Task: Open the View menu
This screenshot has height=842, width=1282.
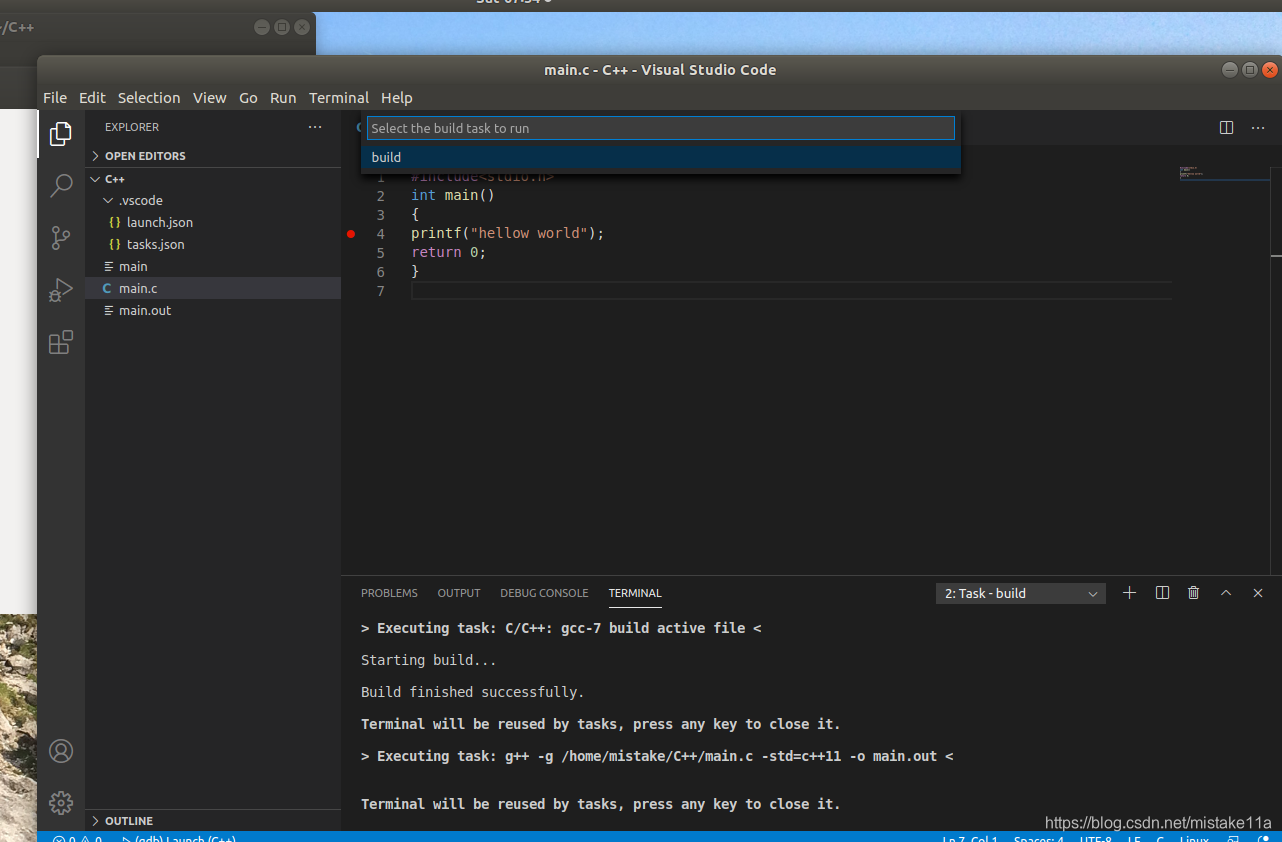Action: [x=210, y=98]
